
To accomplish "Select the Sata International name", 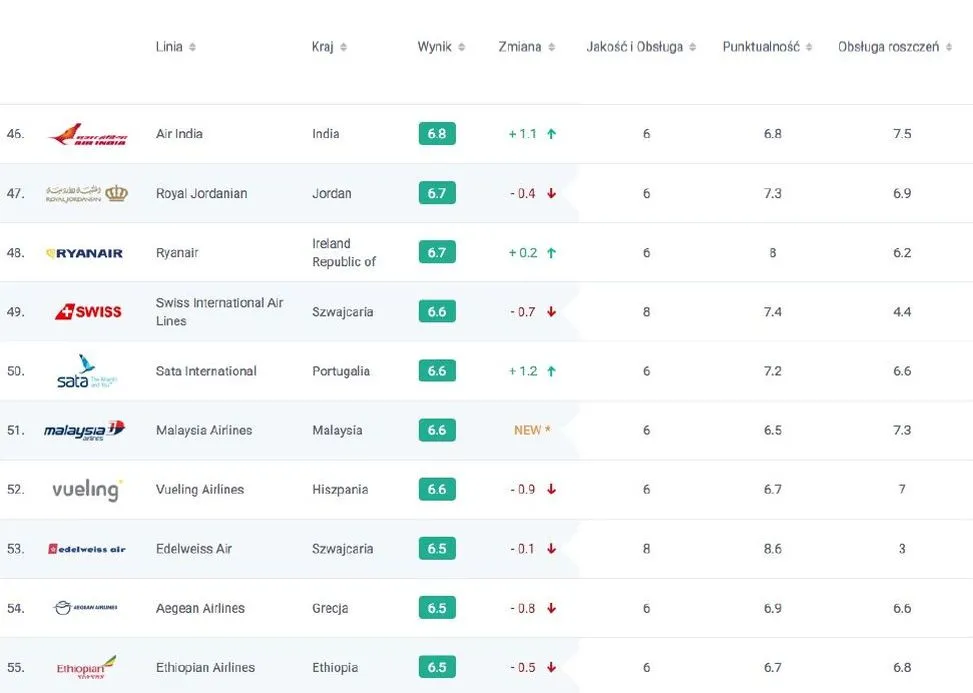I will [206, 372].
